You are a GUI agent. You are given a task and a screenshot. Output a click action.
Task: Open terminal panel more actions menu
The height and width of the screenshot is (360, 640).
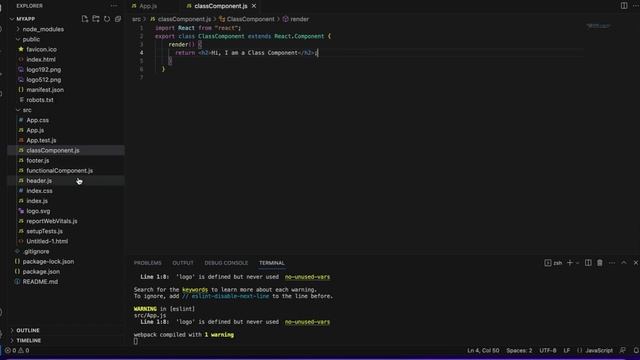(611, 263)
